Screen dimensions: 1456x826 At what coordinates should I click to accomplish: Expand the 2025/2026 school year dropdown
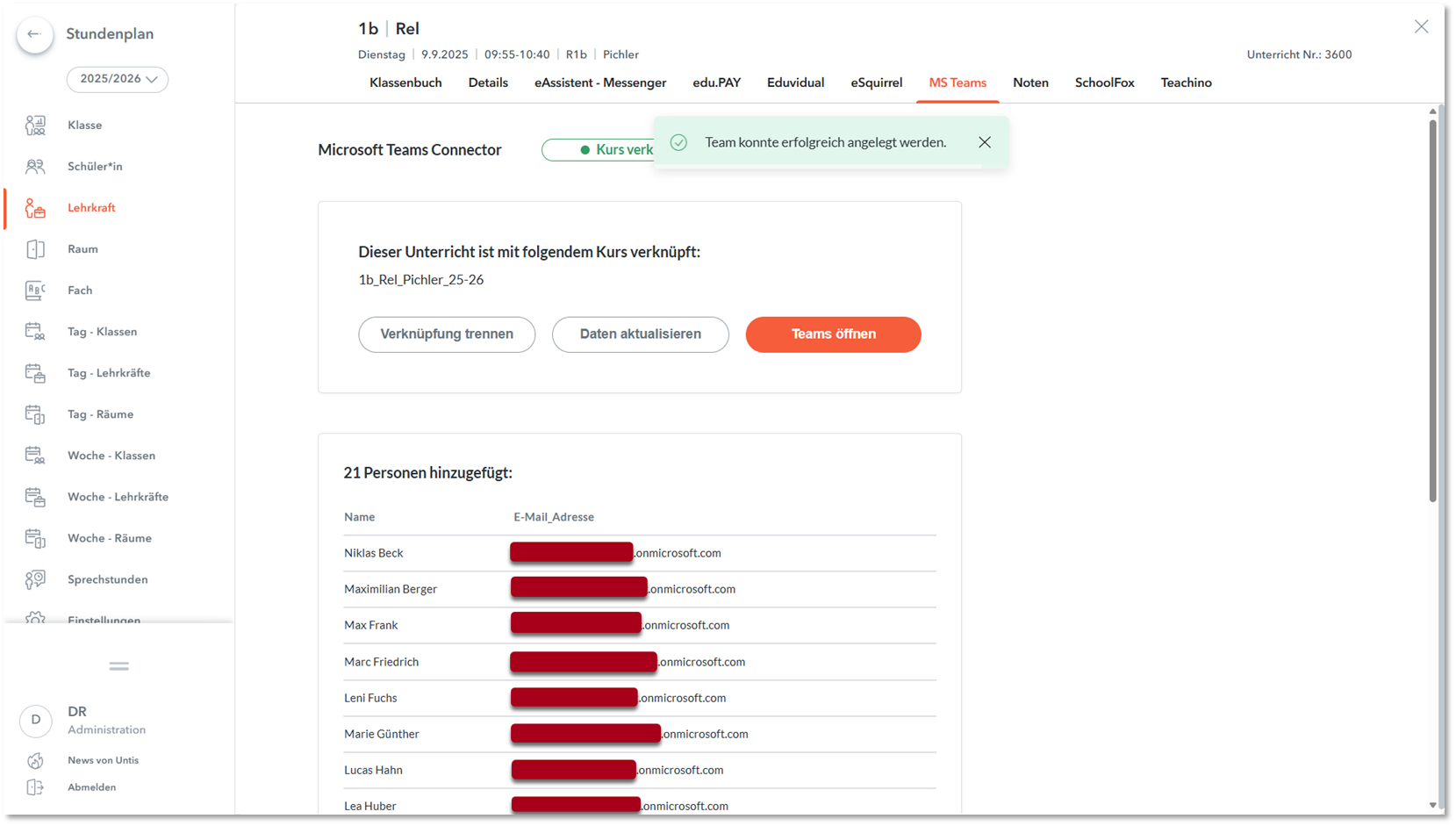pyautogui.click(x=118, y=79)
